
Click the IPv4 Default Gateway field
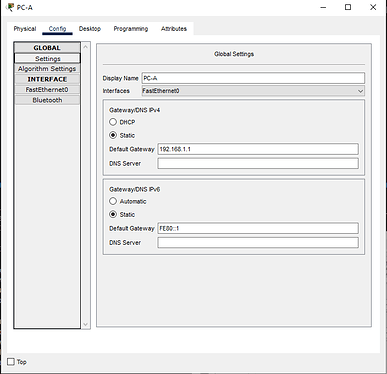(x=258, y=149)
